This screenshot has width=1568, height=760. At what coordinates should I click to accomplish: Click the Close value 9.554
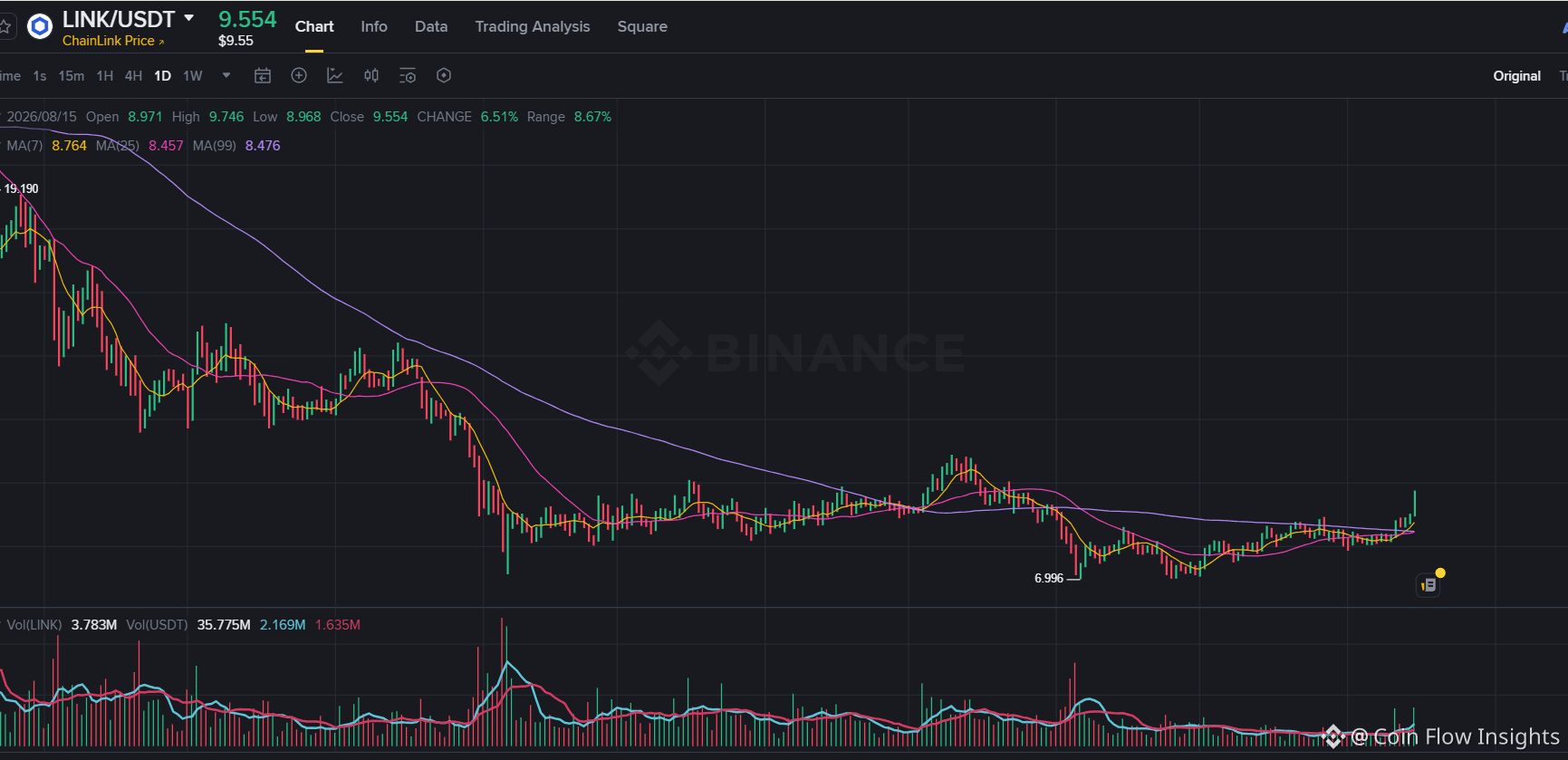pos(390,117)
